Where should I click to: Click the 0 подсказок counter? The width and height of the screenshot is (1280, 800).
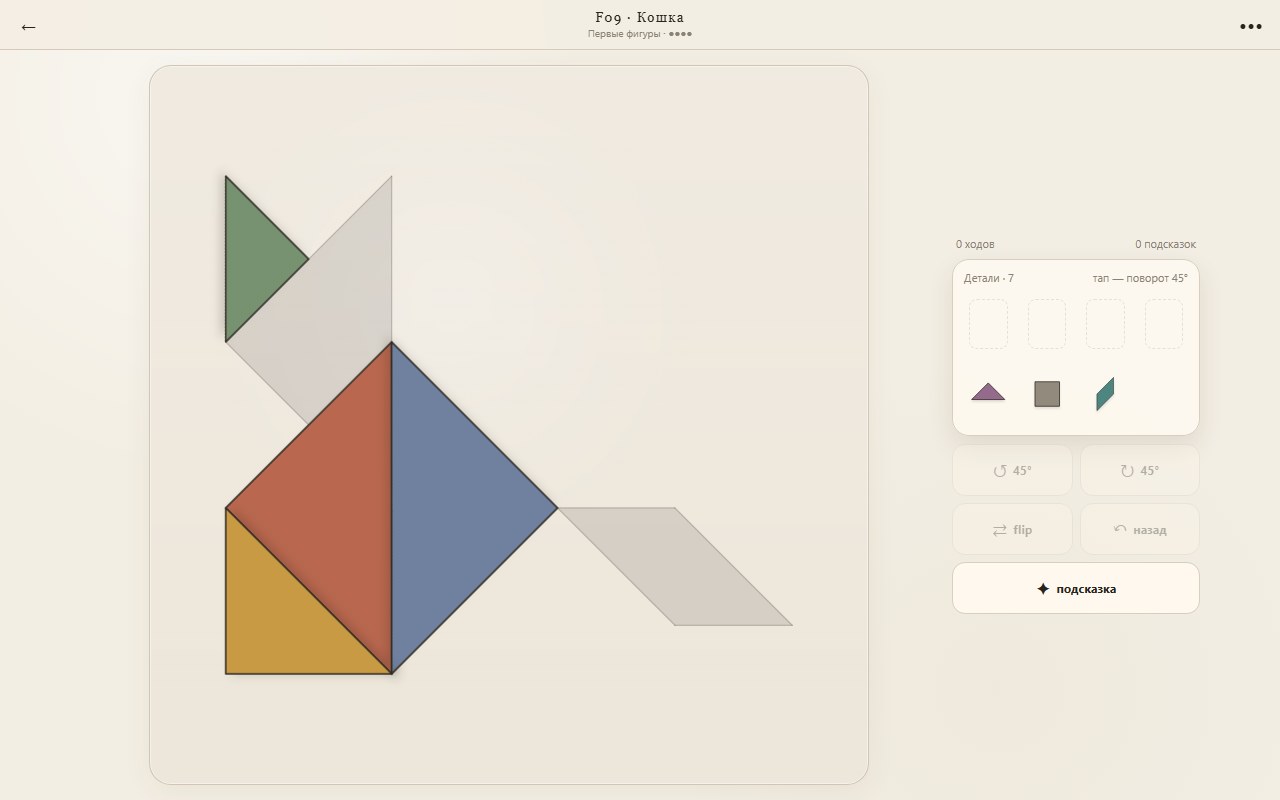(1165, 244)
